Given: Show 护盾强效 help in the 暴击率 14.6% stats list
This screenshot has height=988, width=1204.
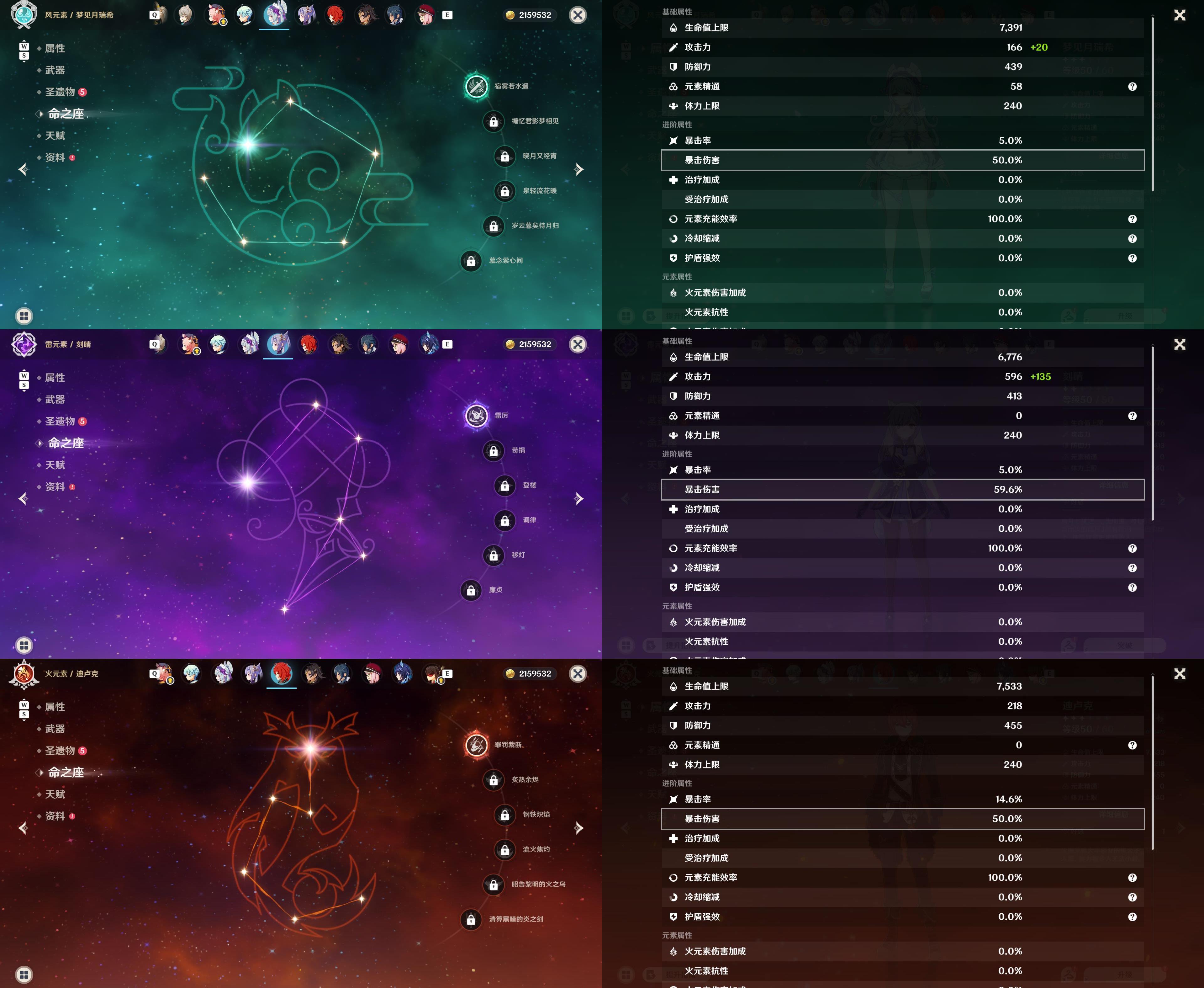Looking at the screenshot, I should click(x=1132, y=917).
